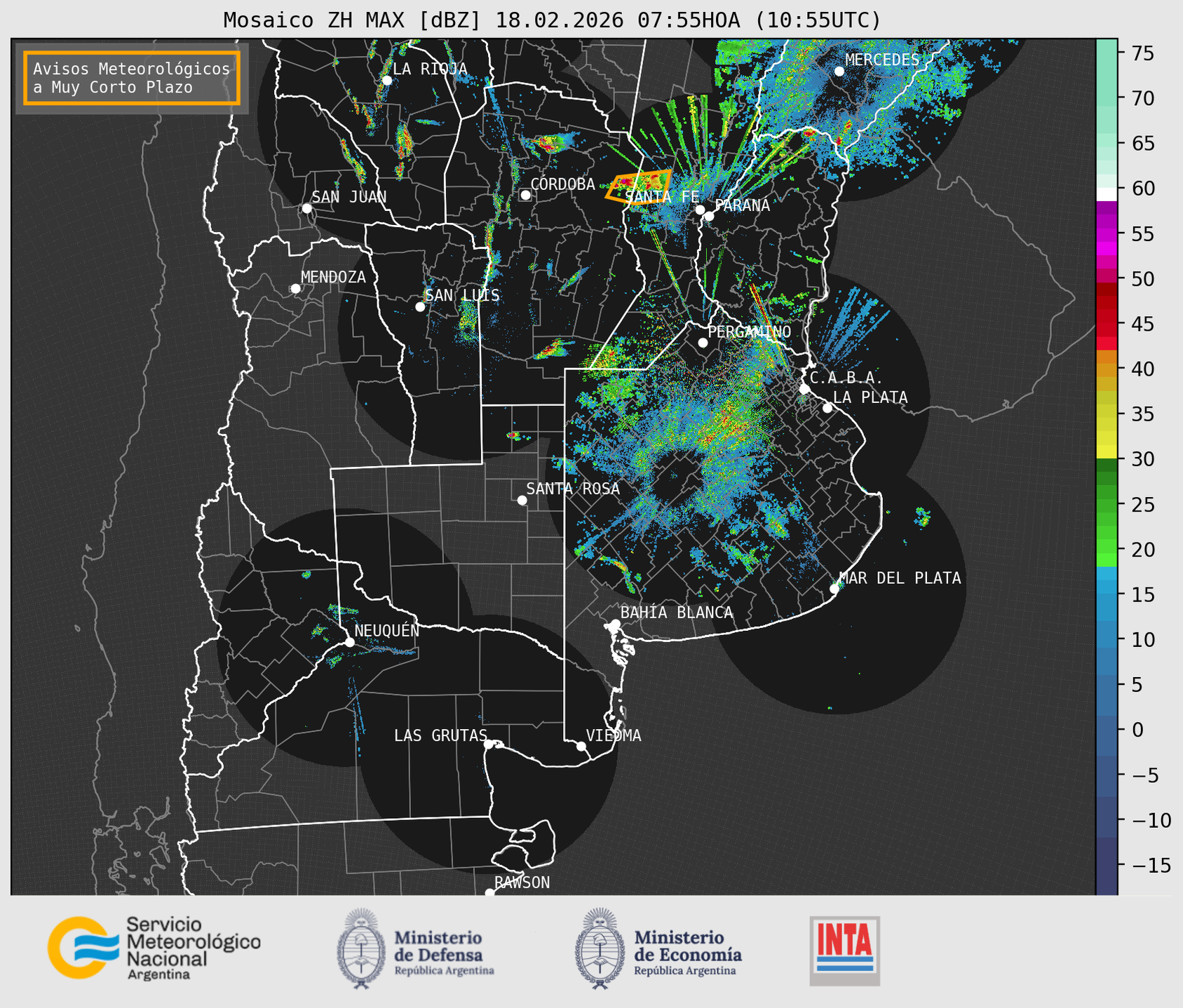Click the San Luis marker dot
This screenshot has width=1183, height=1008.
coord(420,306)
